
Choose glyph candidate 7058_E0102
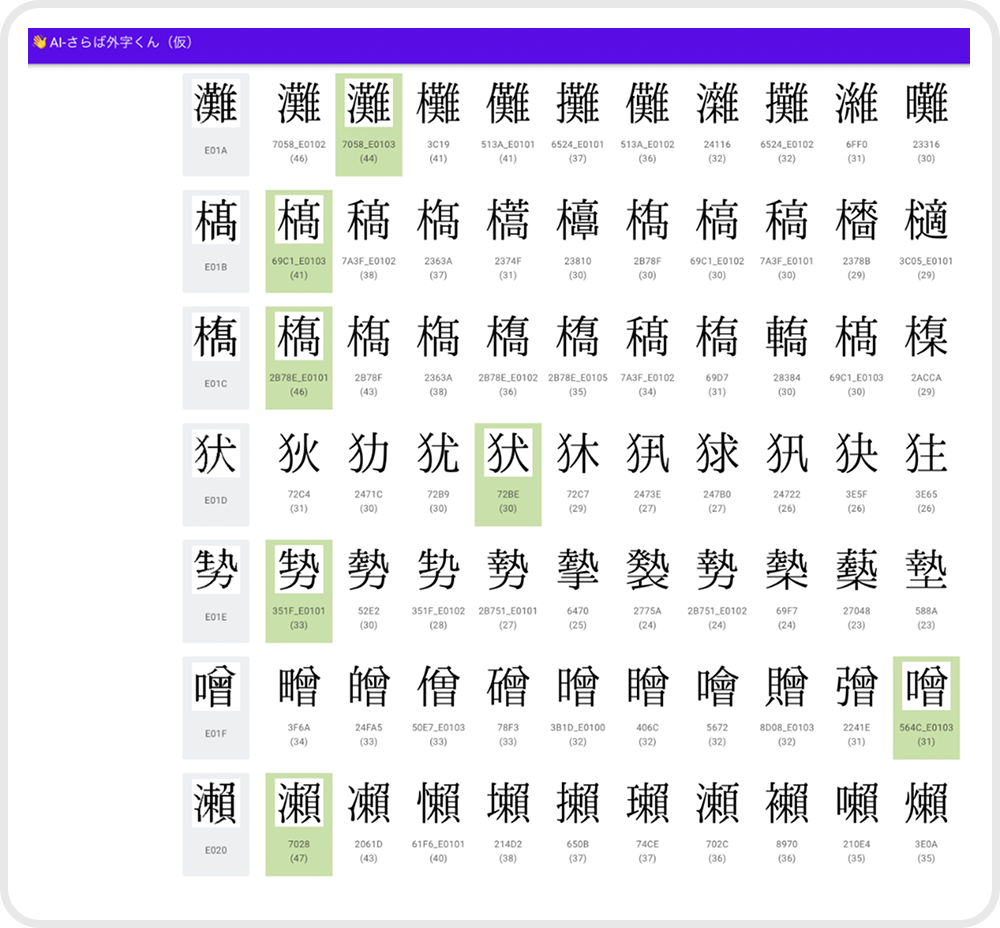pos(299,124)
